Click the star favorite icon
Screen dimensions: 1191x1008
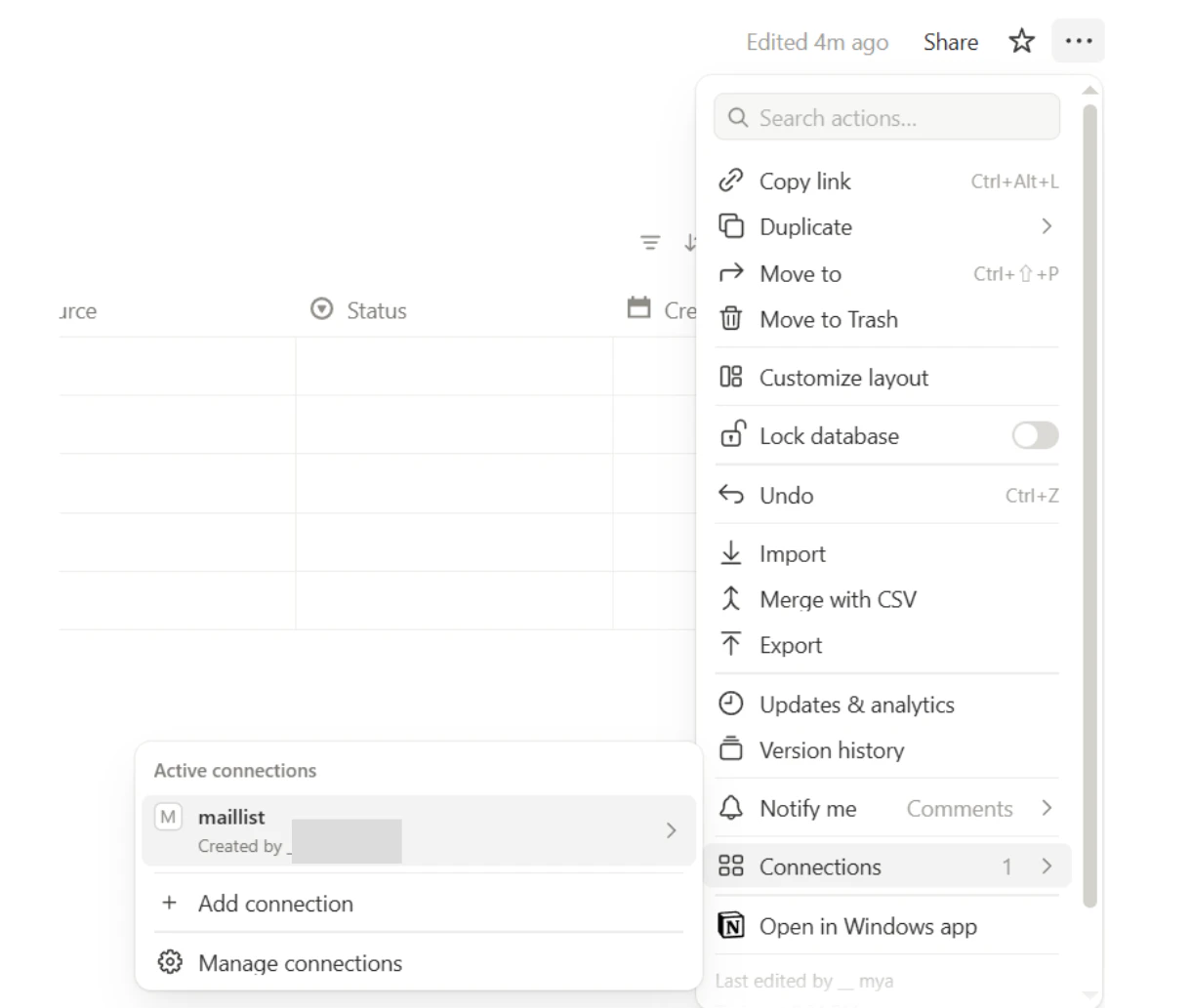click(1021, 41)
